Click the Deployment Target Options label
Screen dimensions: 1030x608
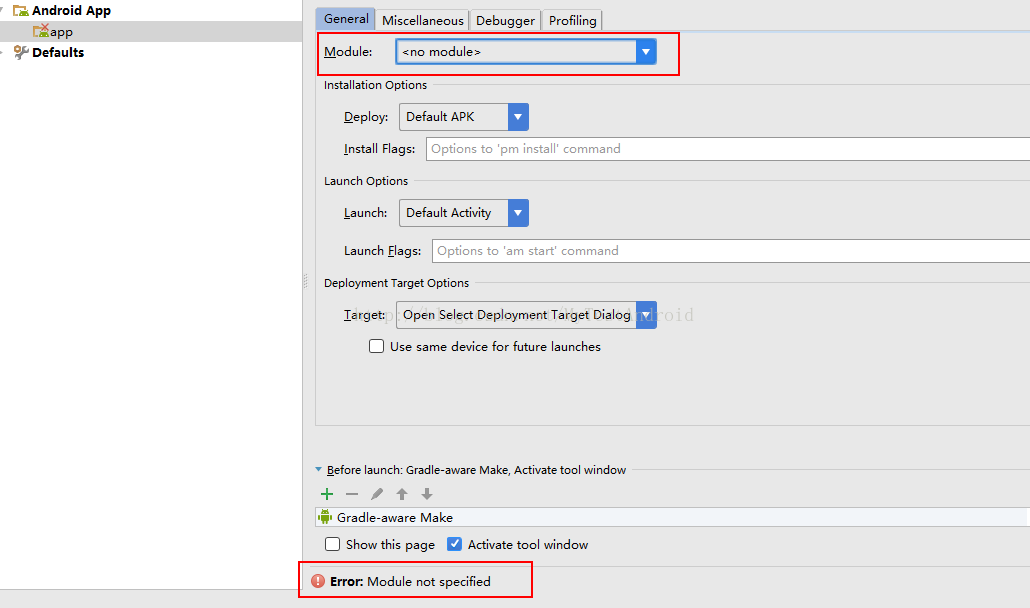(397, 283)
